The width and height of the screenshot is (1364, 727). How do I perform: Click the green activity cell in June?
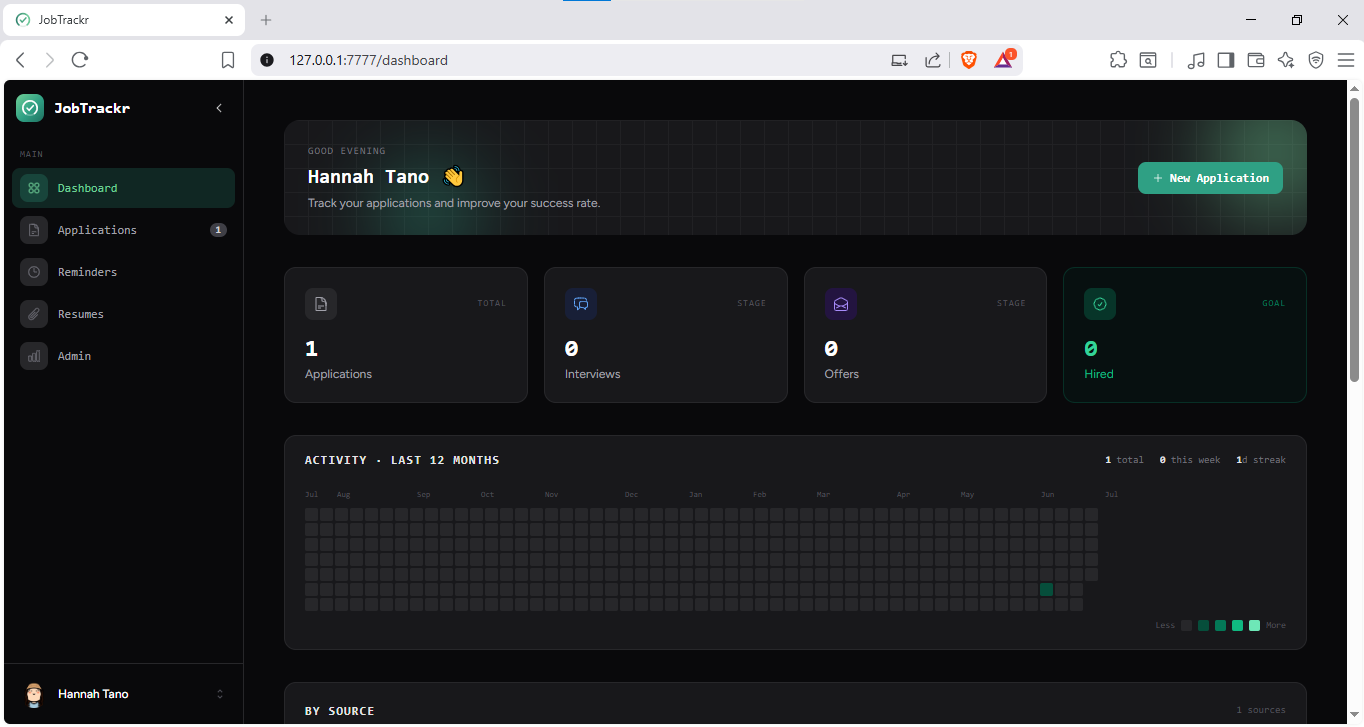(1047, 590)
